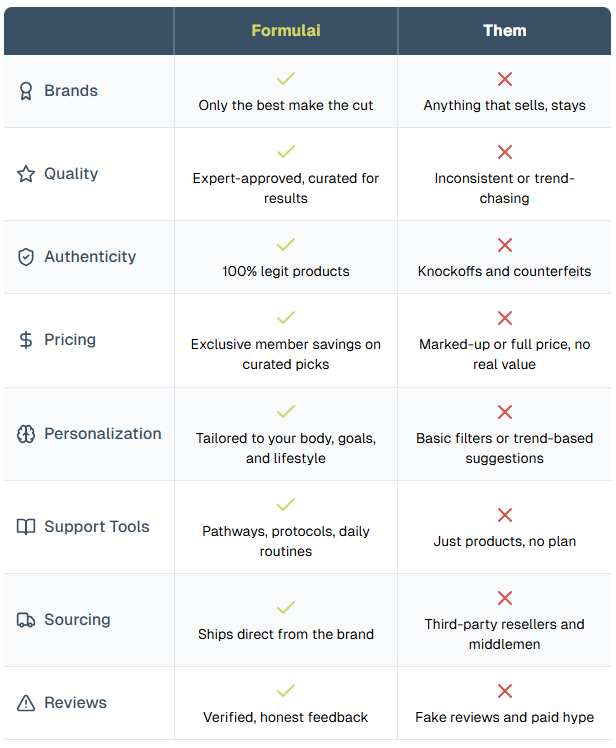Click the star icon next to Quality
The image size is (616, 748).
tap(26, 174)
